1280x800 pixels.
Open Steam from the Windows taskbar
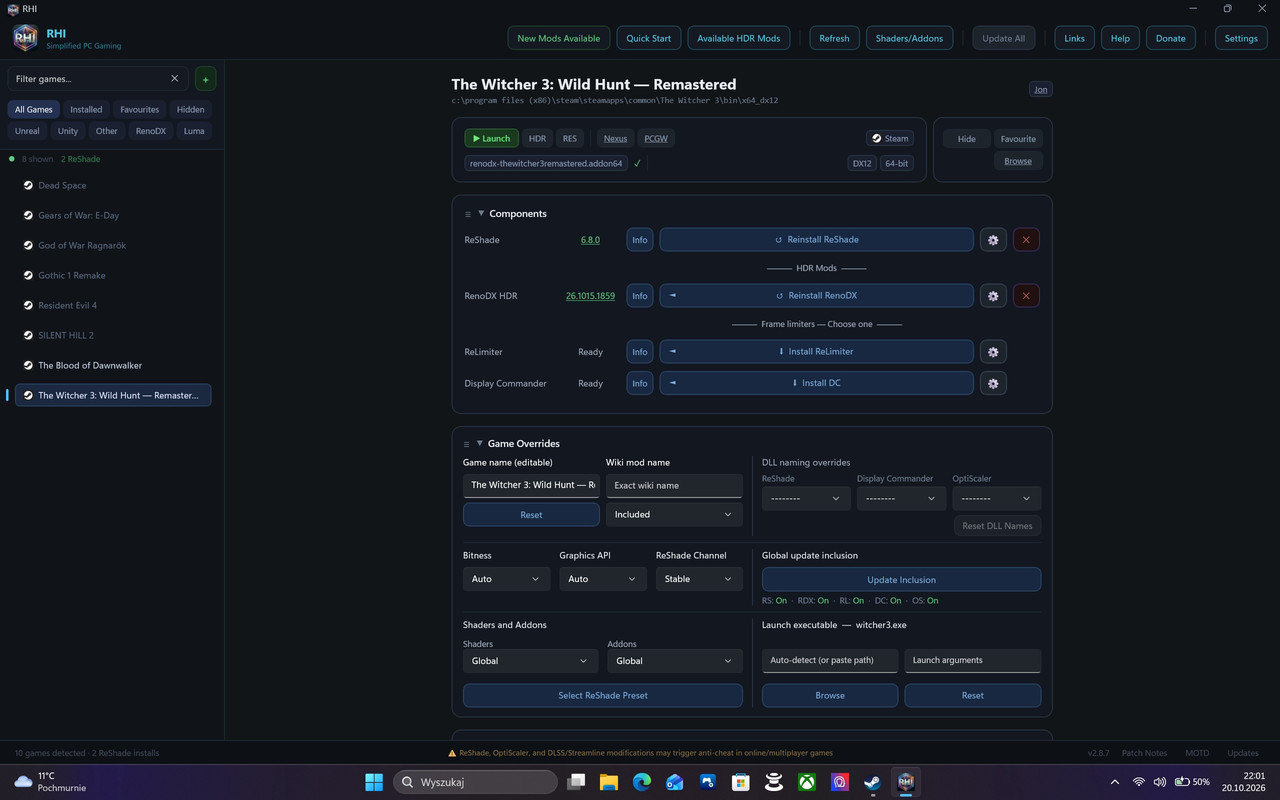(872, 782)
